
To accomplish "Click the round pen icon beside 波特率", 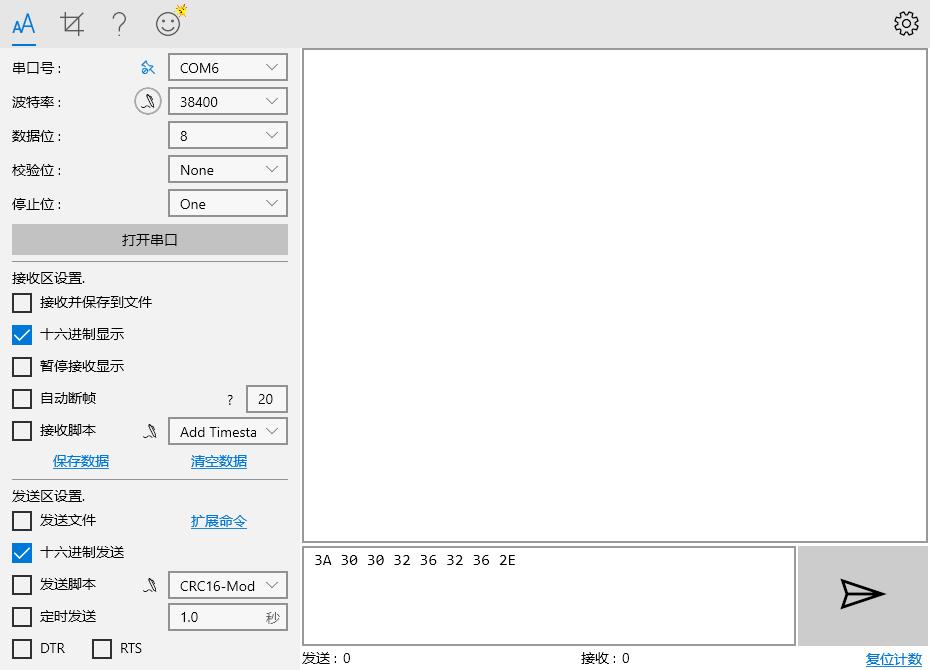I will [x=148, y=102].
